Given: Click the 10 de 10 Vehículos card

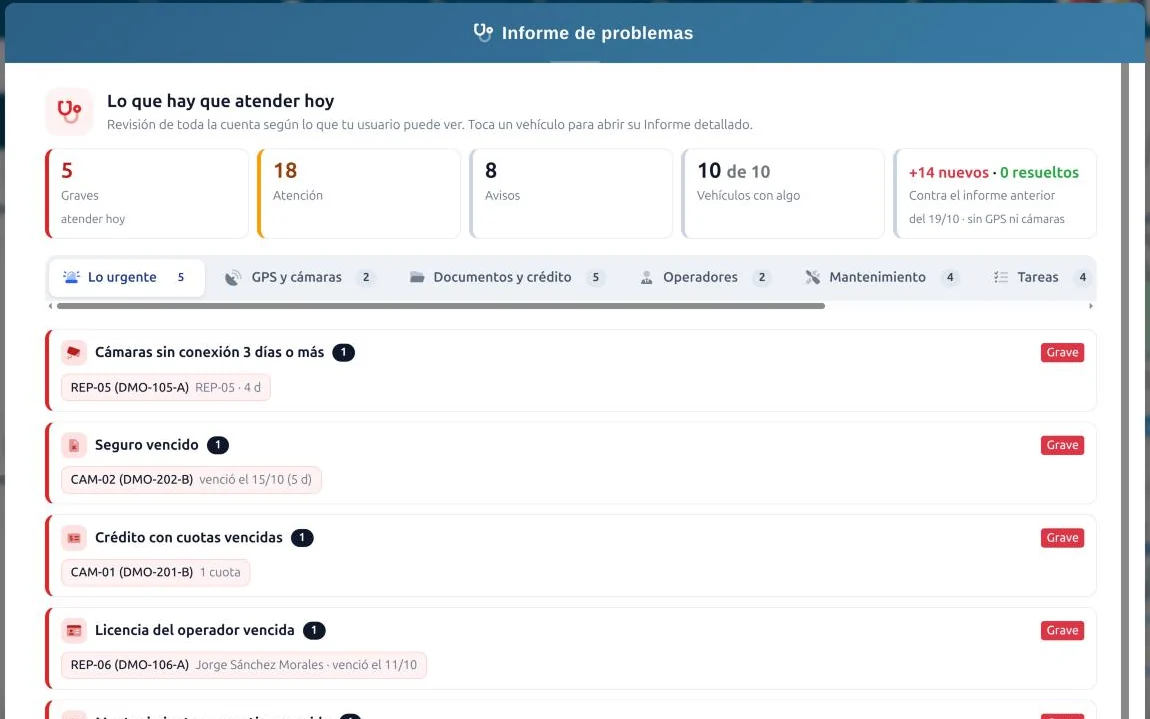Looking at the screenshot, I should [x=783, y=194].
